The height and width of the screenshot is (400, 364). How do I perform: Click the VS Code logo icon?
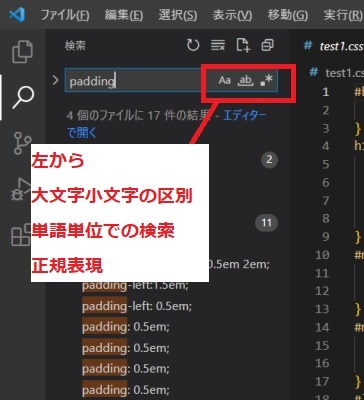point(17,15)
